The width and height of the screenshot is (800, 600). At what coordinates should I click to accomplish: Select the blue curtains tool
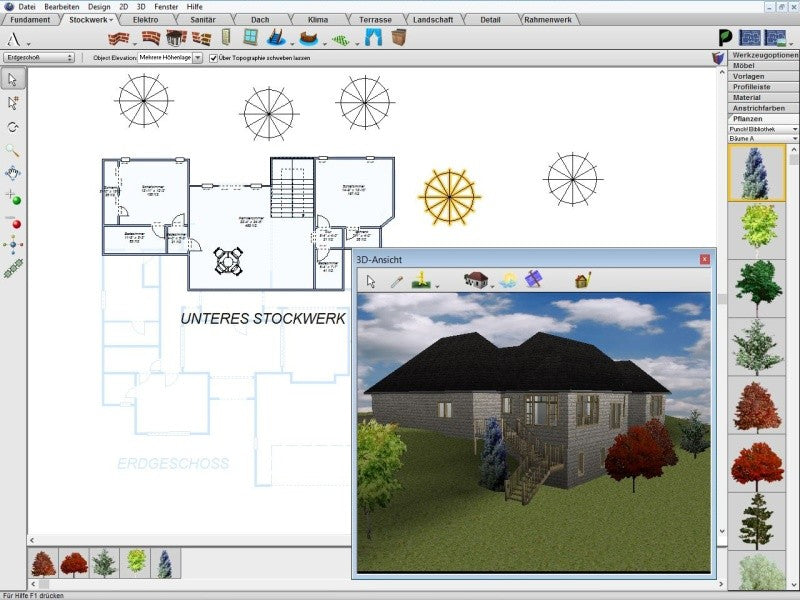point(373,37)
